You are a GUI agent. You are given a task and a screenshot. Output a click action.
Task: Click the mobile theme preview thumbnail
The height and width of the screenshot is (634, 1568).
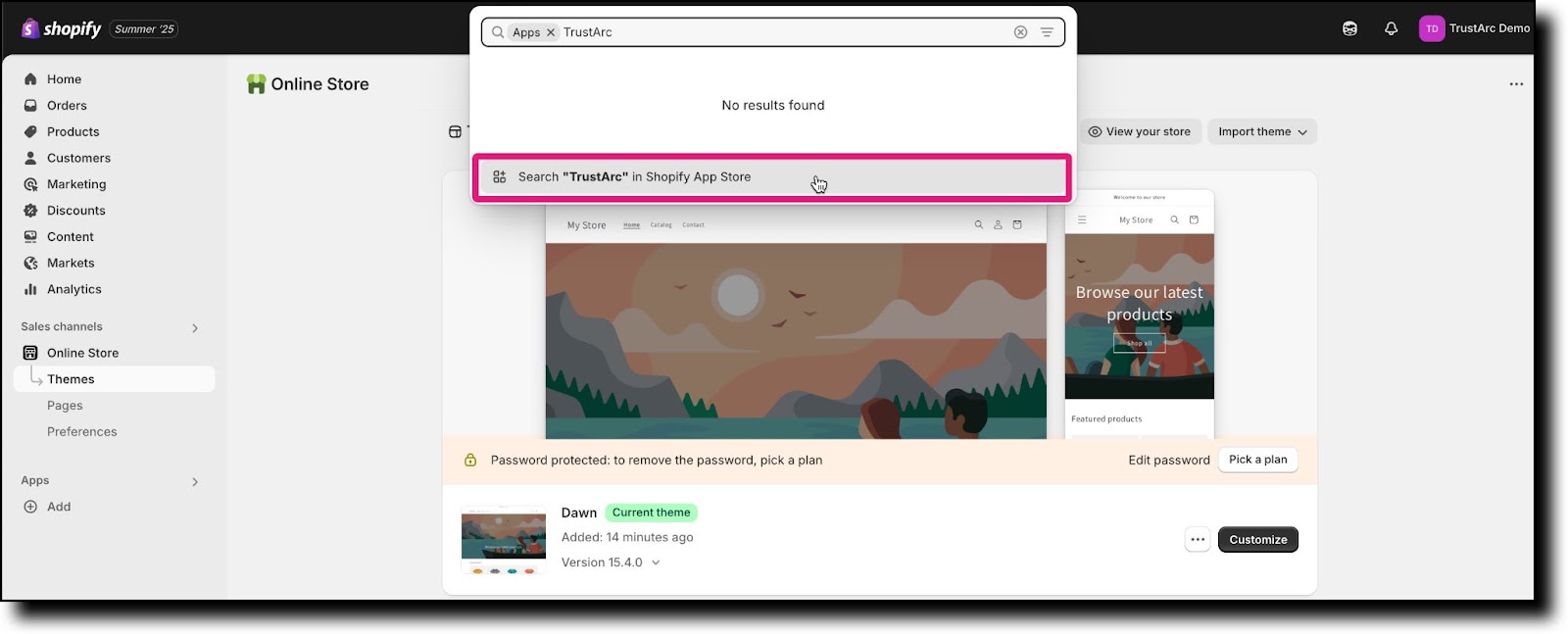click(1139, 315)
